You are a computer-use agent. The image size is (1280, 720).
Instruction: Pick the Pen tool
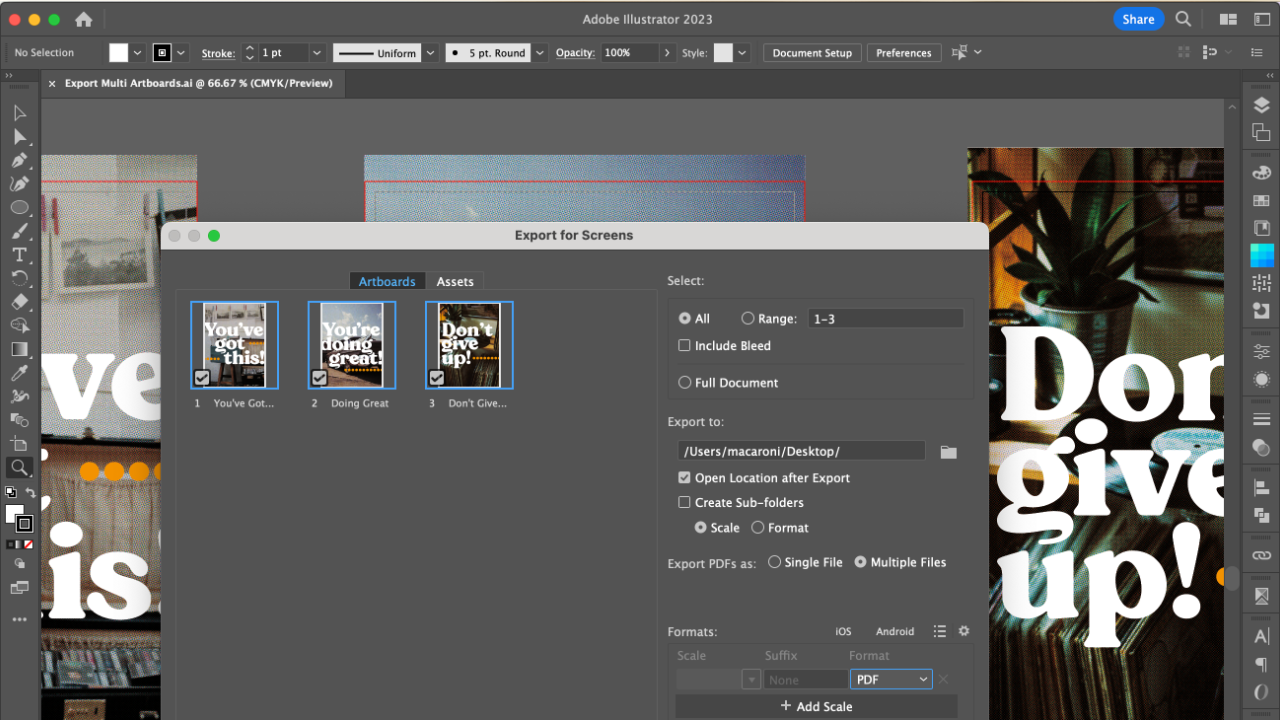point(19,160)
